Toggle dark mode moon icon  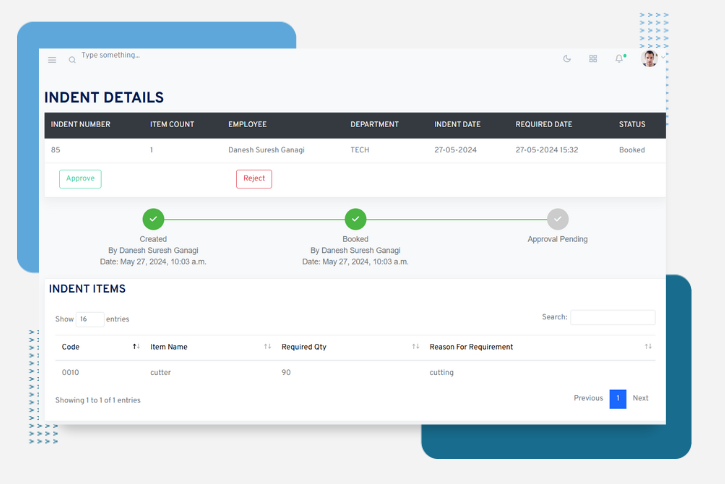point(567,59)
